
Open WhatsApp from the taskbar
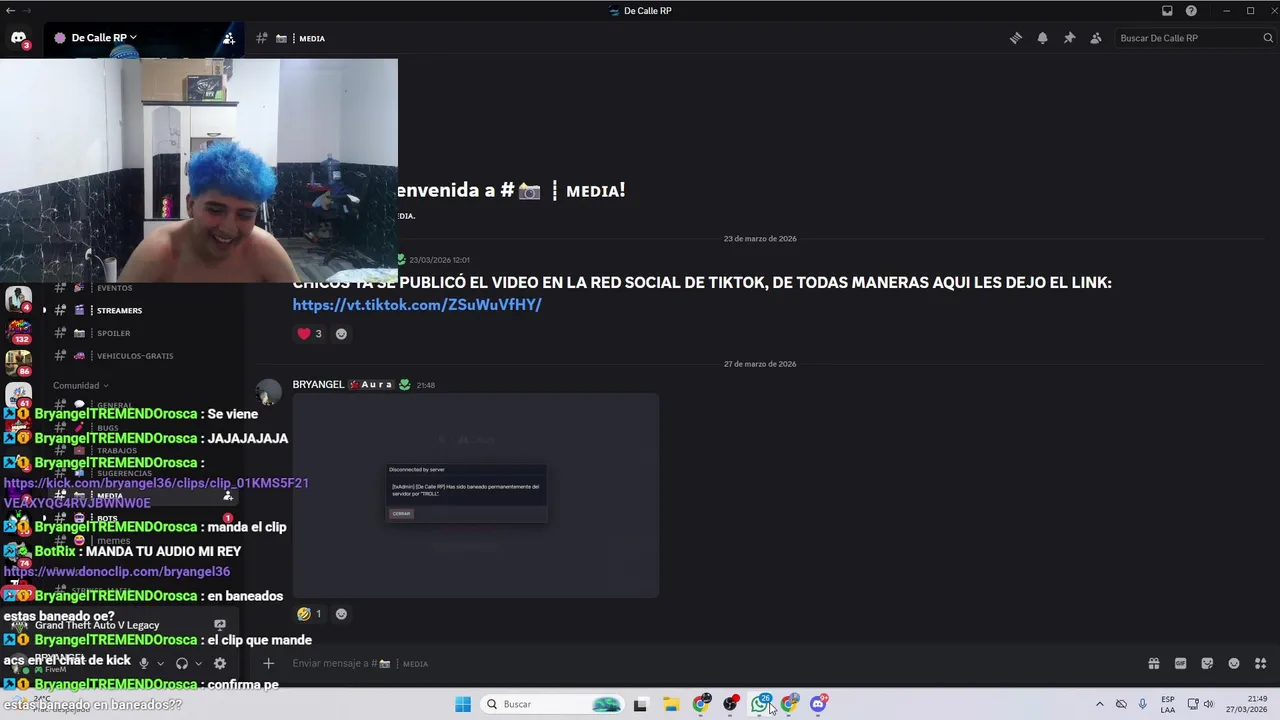tap(760, 704)
